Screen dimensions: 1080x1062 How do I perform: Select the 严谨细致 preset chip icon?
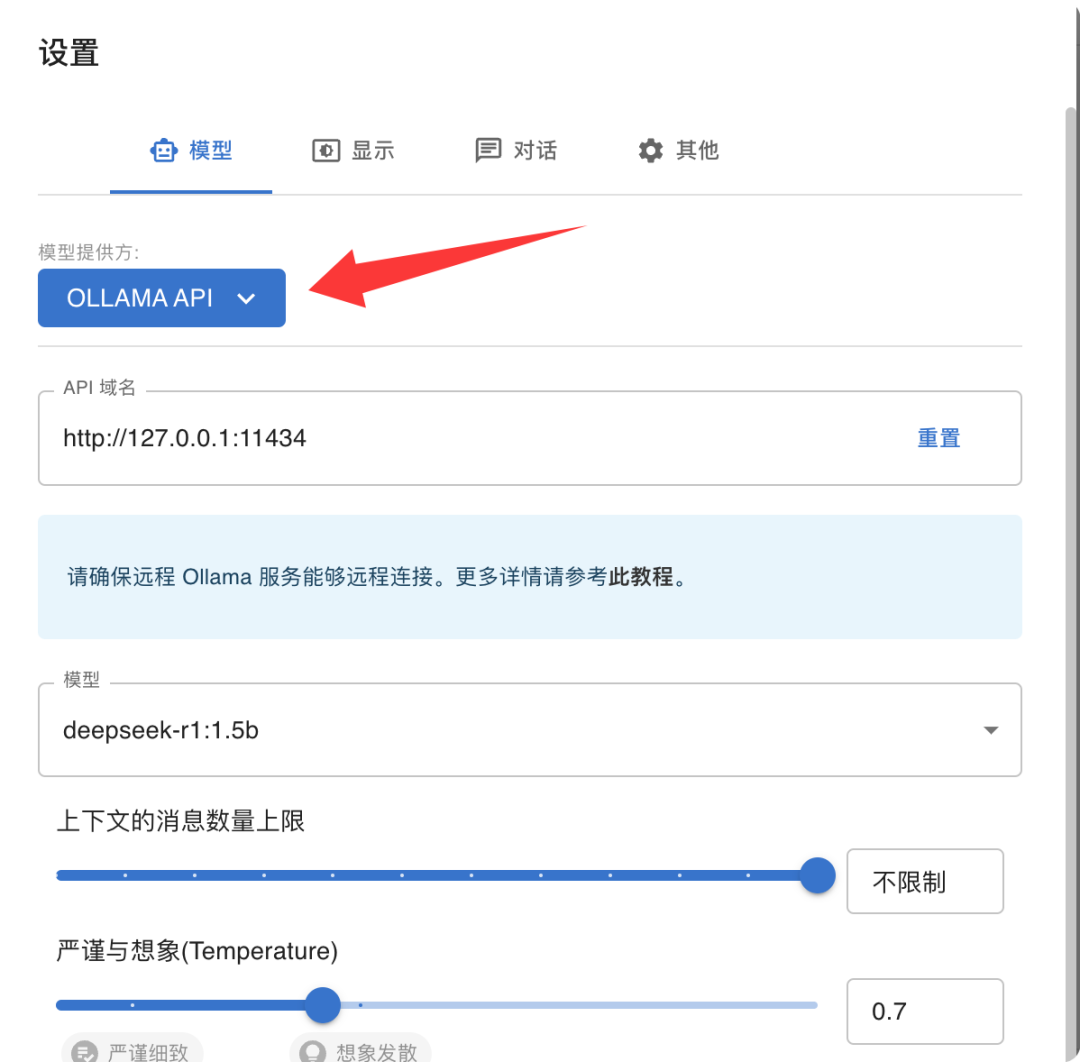[85, 1052]
